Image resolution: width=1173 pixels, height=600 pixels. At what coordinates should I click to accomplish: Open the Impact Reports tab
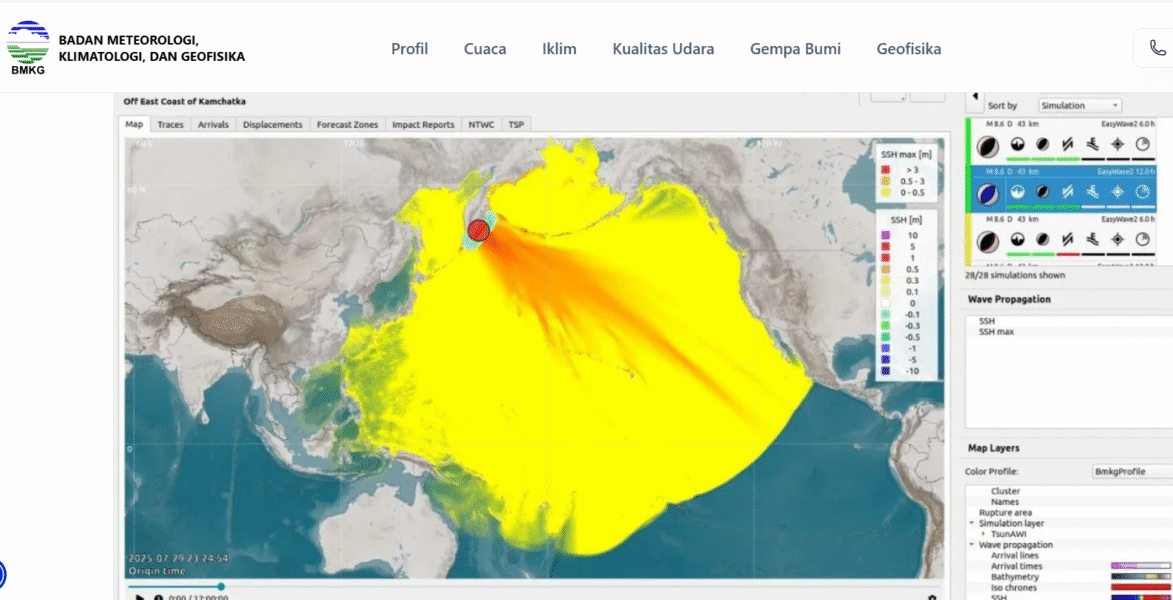click(x=423, y=124)
